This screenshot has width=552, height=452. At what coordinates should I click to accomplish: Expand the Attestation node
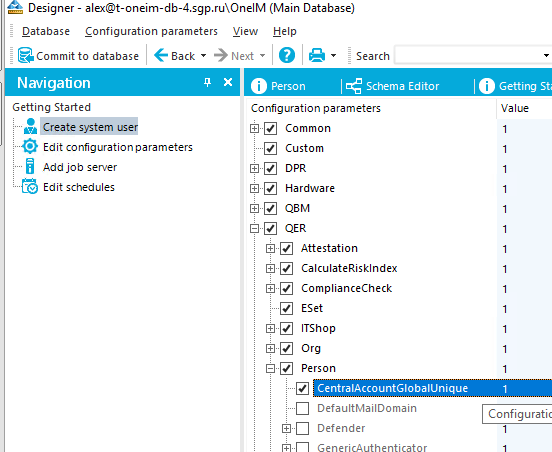click(270, 249)
